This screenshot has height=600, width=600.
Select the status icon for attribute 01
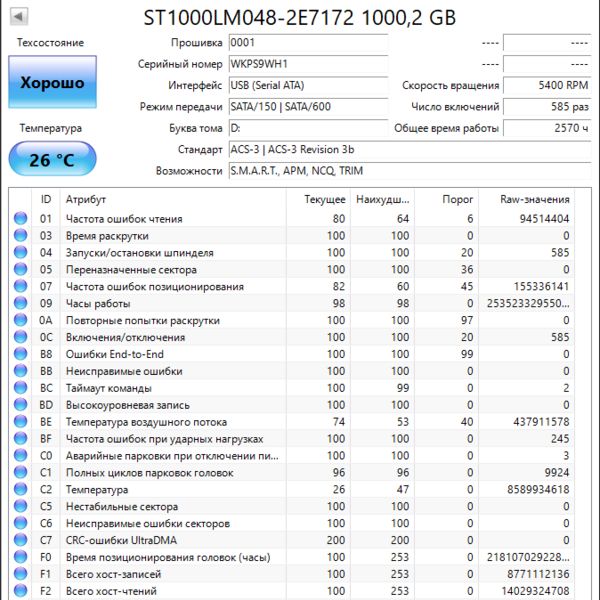(x=20, y=218)
